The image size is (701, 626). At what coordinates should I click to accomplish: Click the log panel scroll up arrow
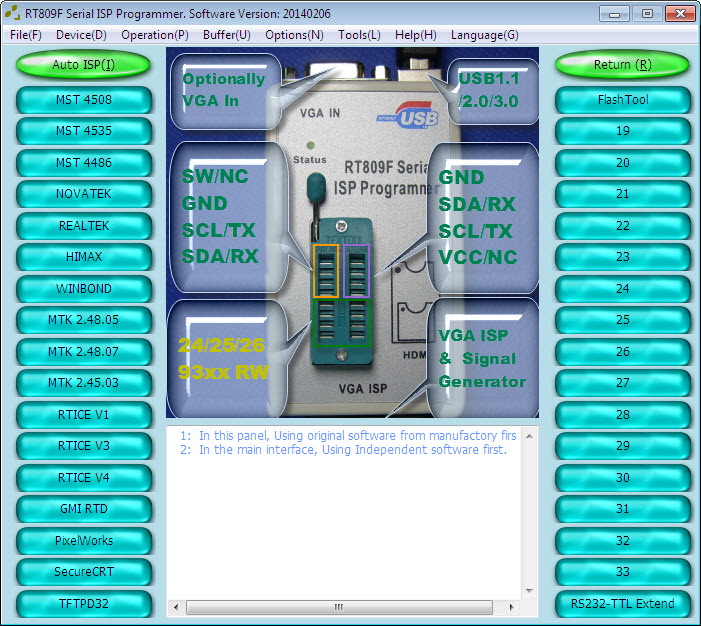click(529, 436)
